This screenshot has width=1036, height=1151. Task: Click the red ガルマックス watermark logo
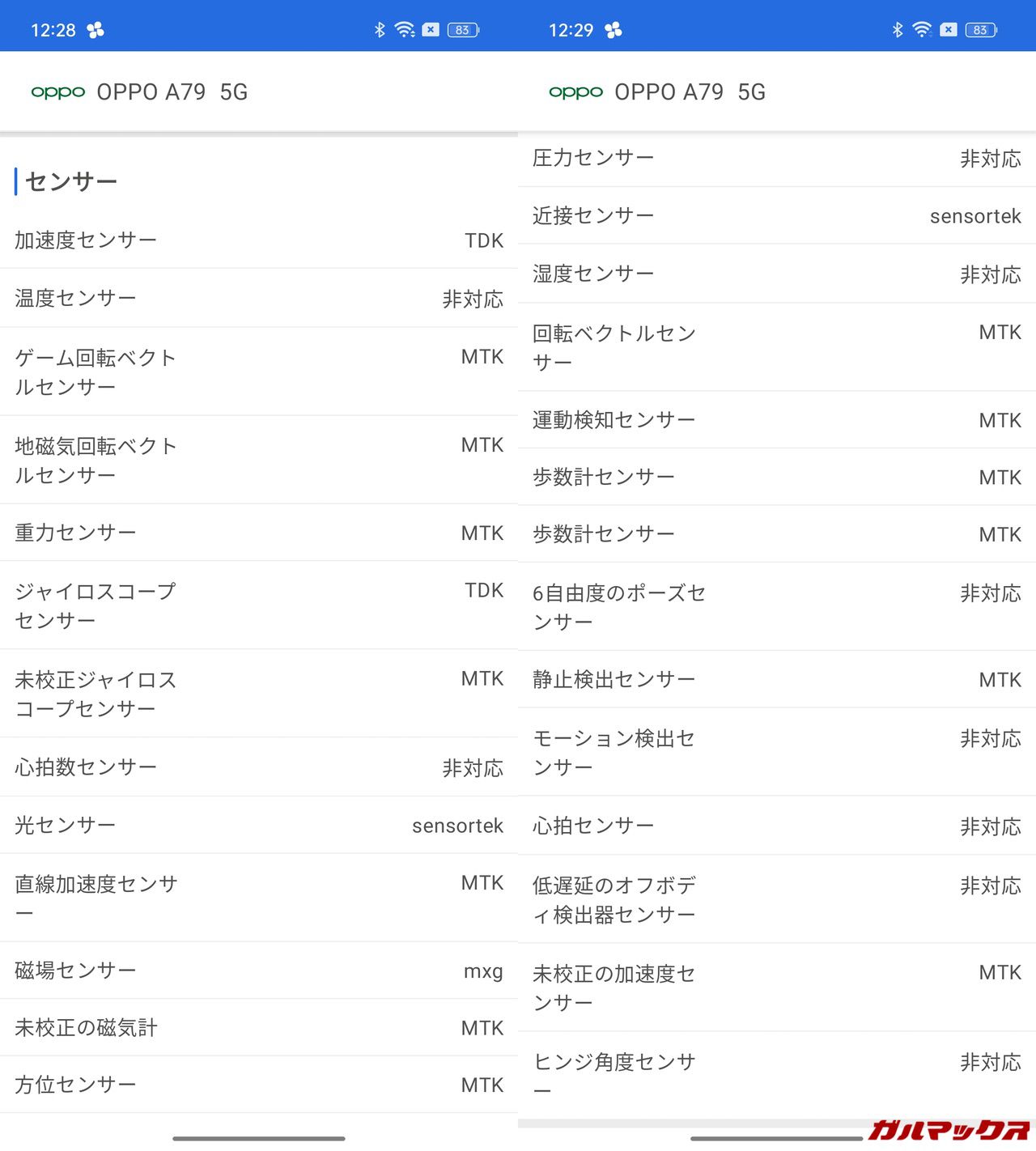tap(949, 1129)
